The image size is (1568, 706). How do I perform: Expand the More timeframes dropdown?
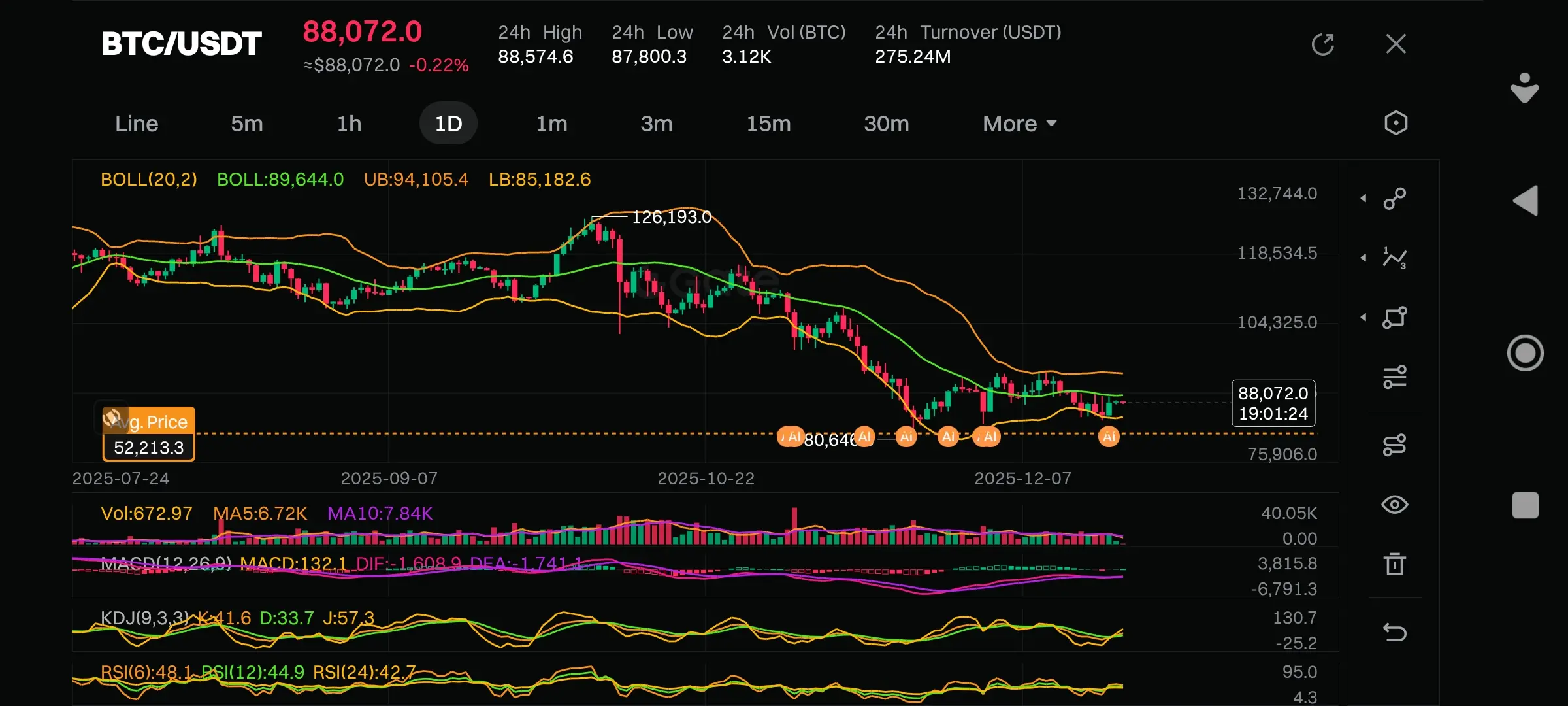point(1019,124)
